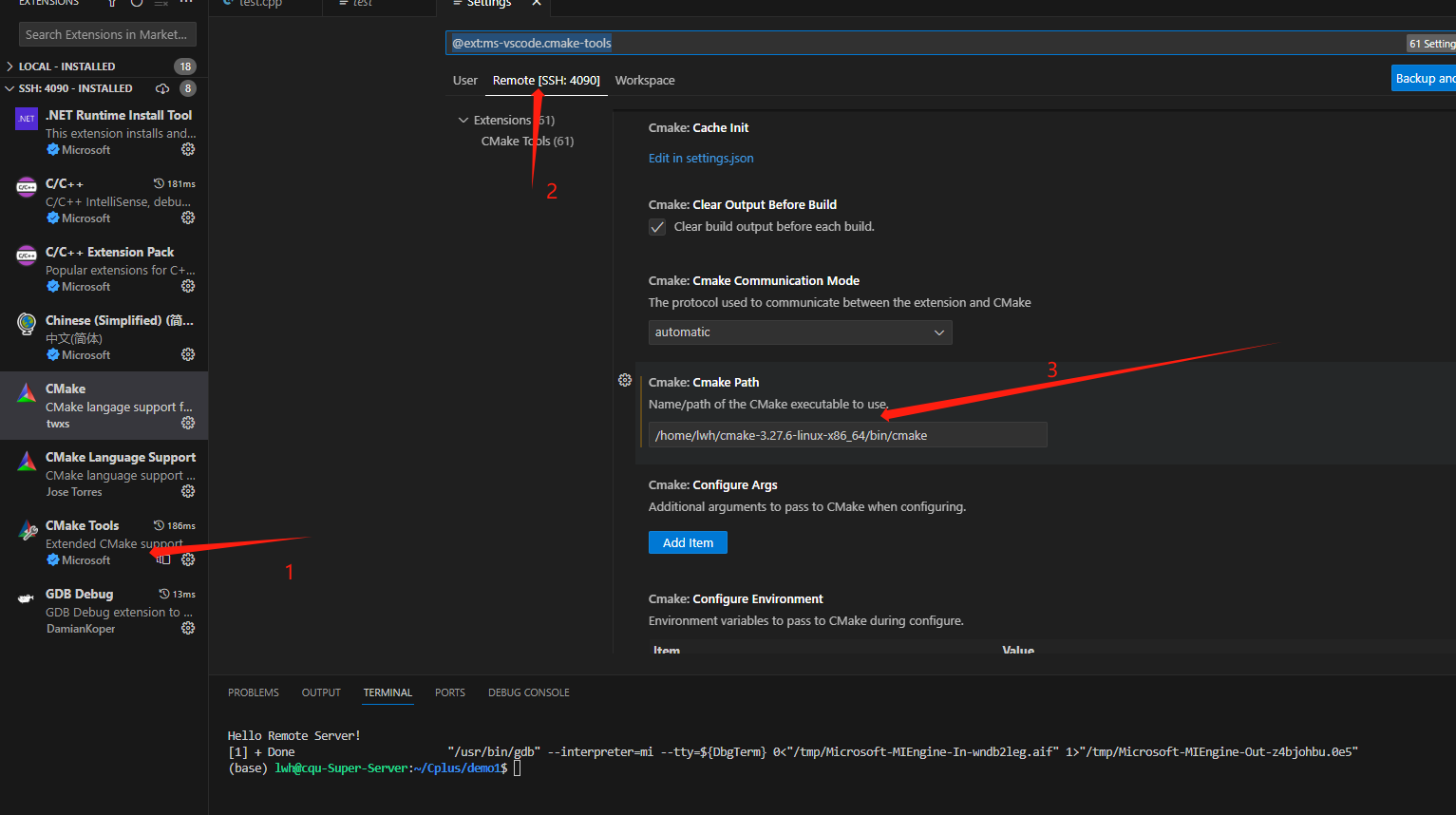Open manage gear for the C/C++ extension
This screenshot has height=815, width=1456.
[x=188, y=218]
